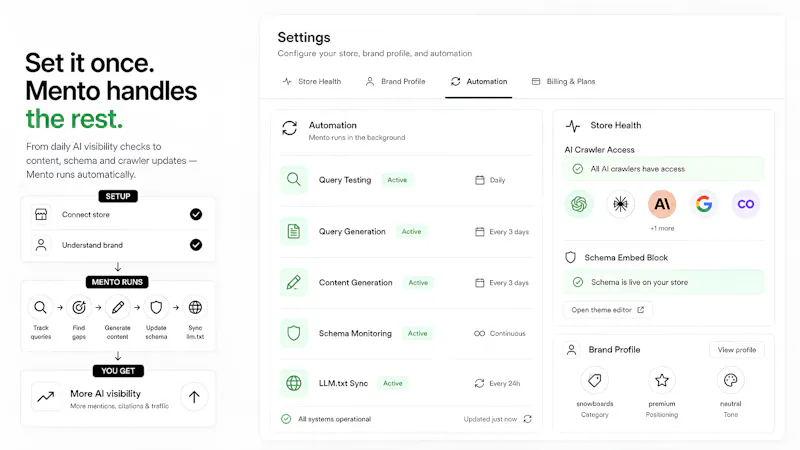The height and width of the screenshot is (450, 800).
Task: Click the View profile button
Action: [737, 350]
